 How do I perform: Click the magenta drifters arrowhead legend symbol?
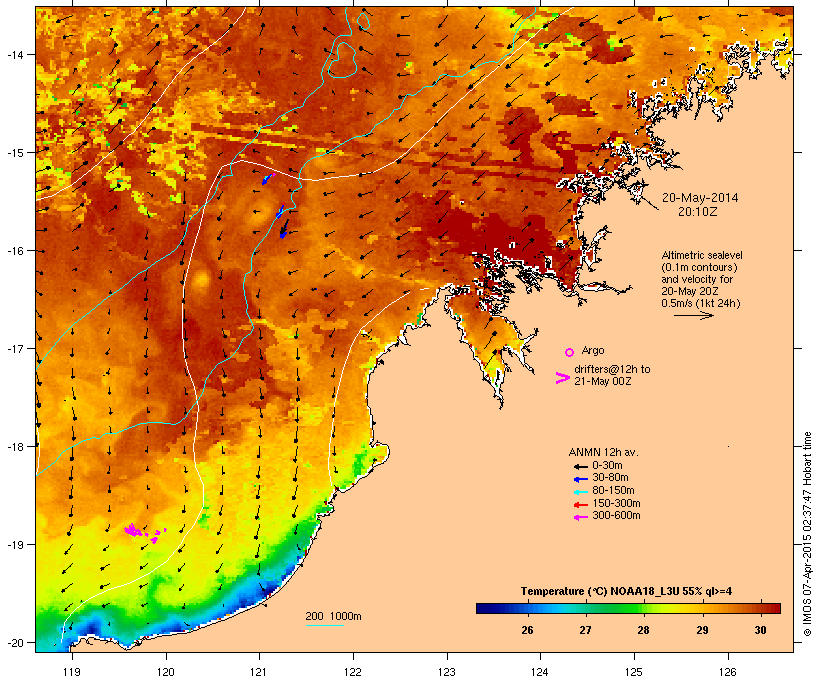coord(563,378)
